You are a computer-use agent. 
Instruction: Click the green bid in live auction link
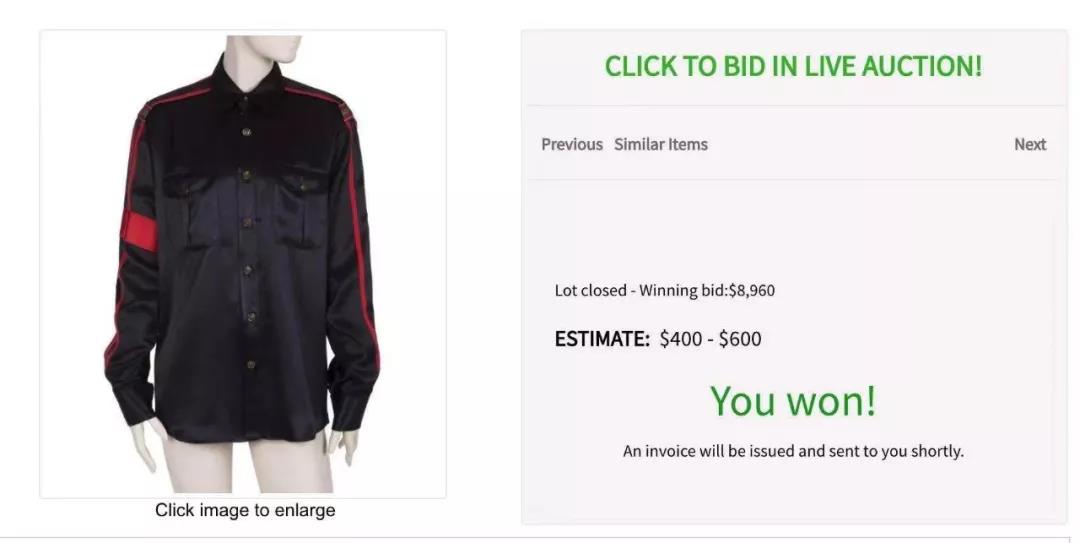pyautogui.click(x=793, y=67)
